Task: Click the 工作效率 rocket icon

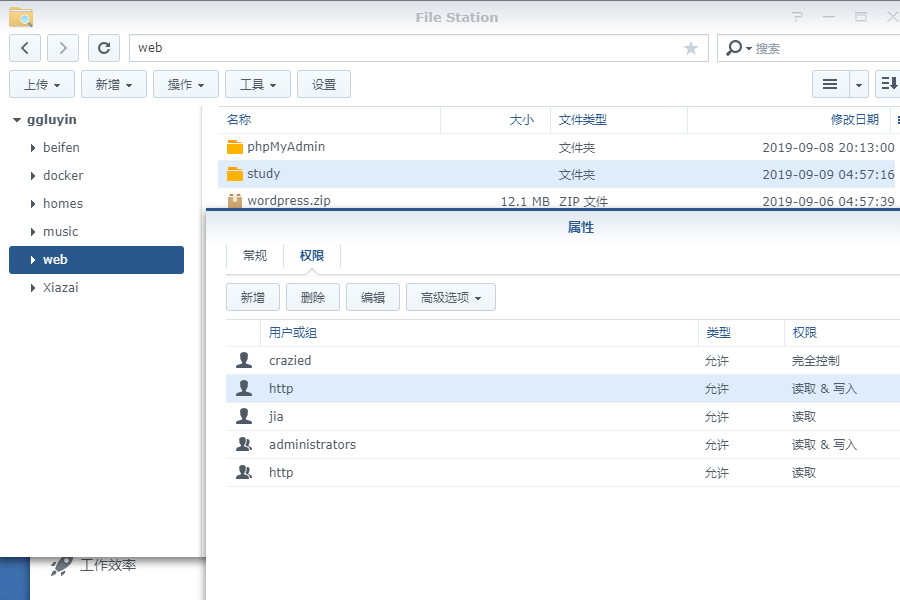Action: point(58,565)
